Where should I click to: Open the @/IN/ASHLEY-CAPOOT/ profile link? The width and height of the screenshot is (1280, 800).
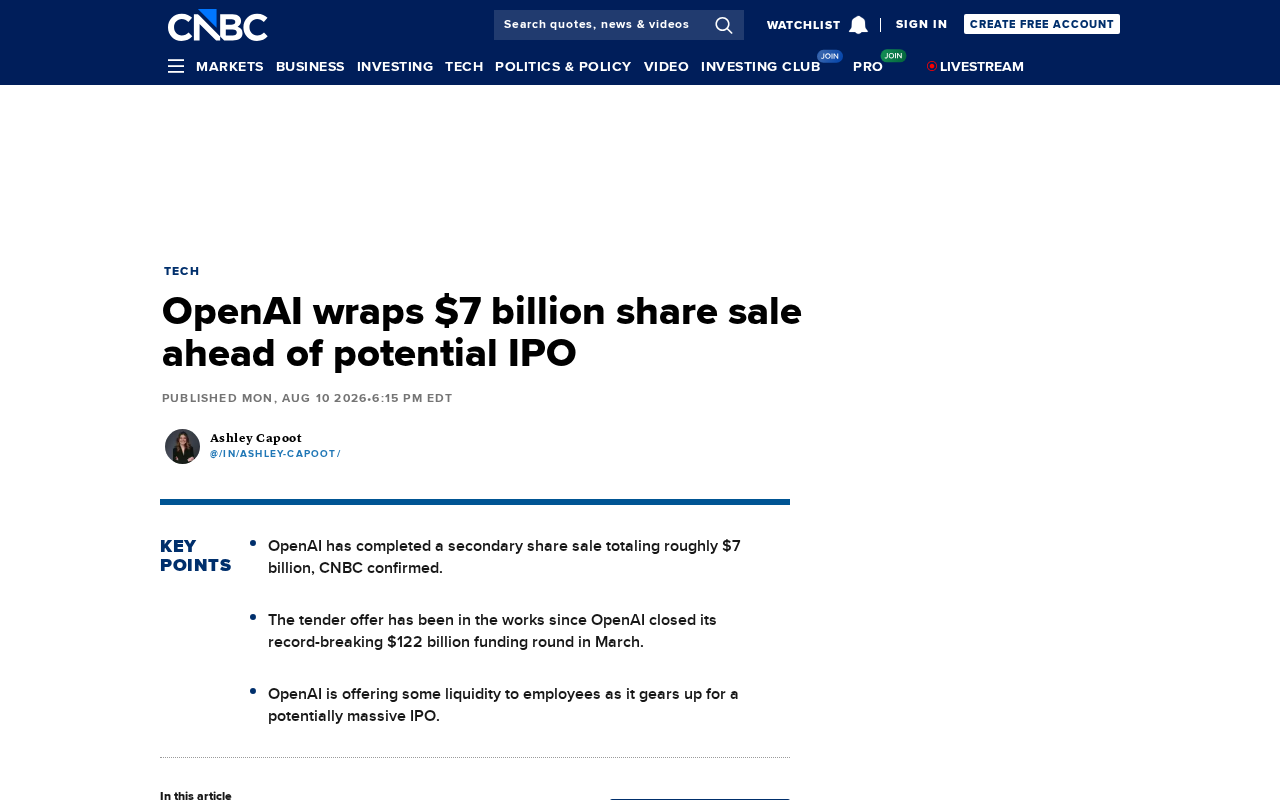275,454
